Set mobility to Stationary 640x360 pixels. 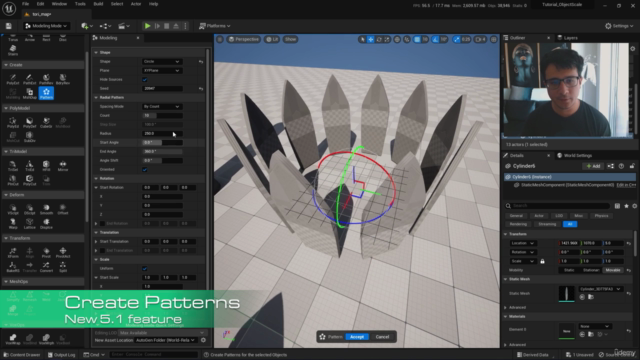(591, 270)
